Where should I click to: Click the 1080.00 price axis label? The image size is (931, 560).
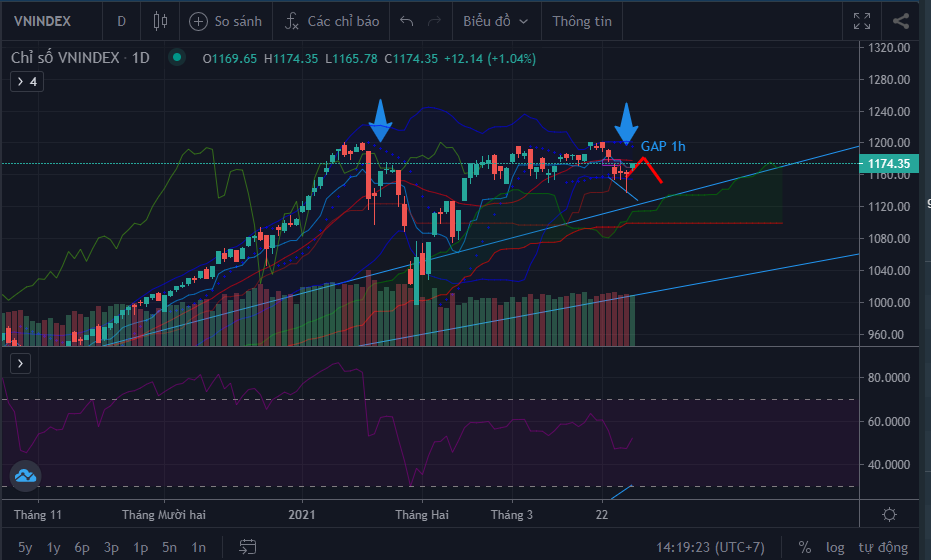889,239
